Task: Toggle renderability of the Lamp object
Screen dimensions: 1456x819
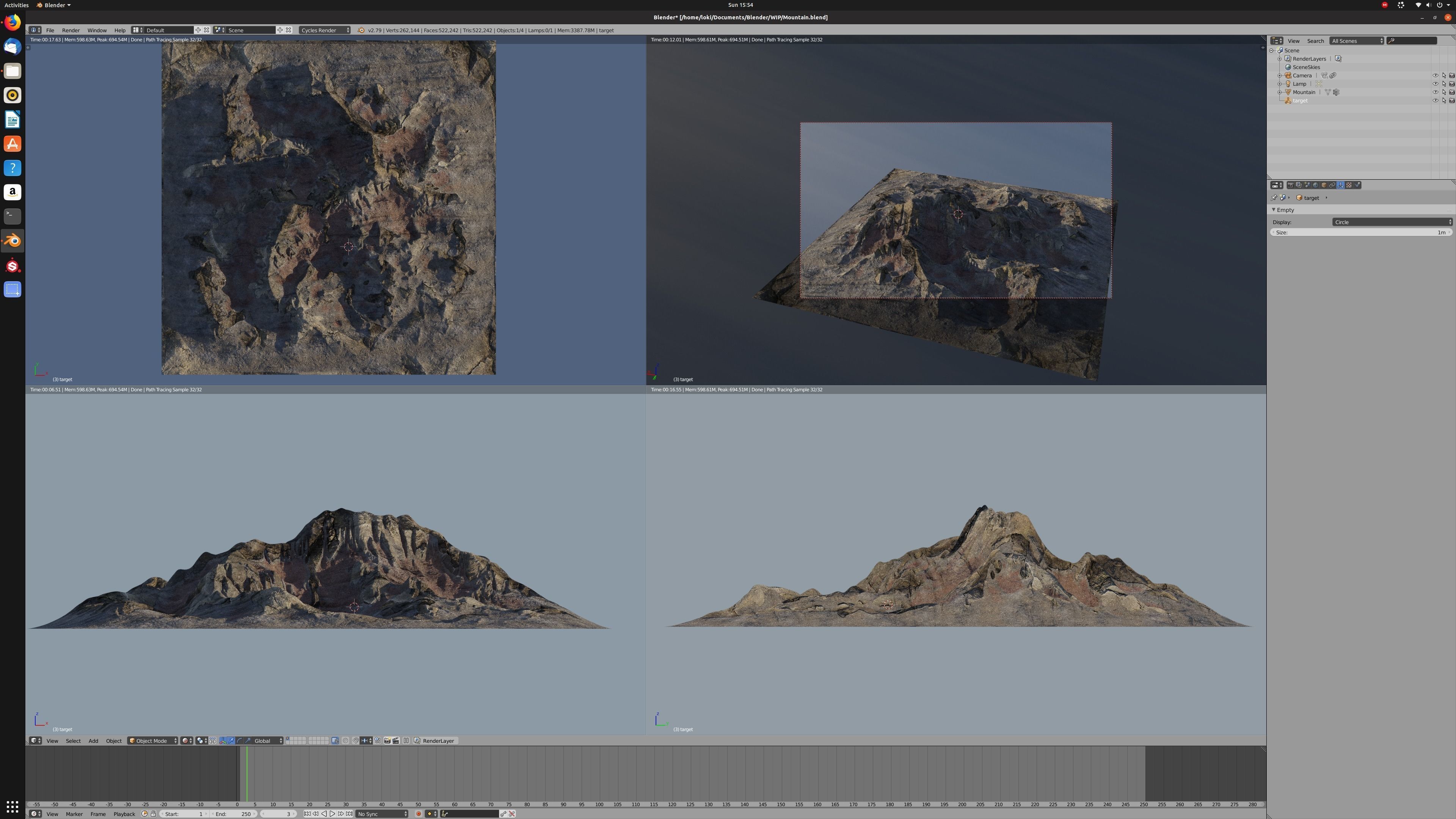Action: coord(1452,84)
